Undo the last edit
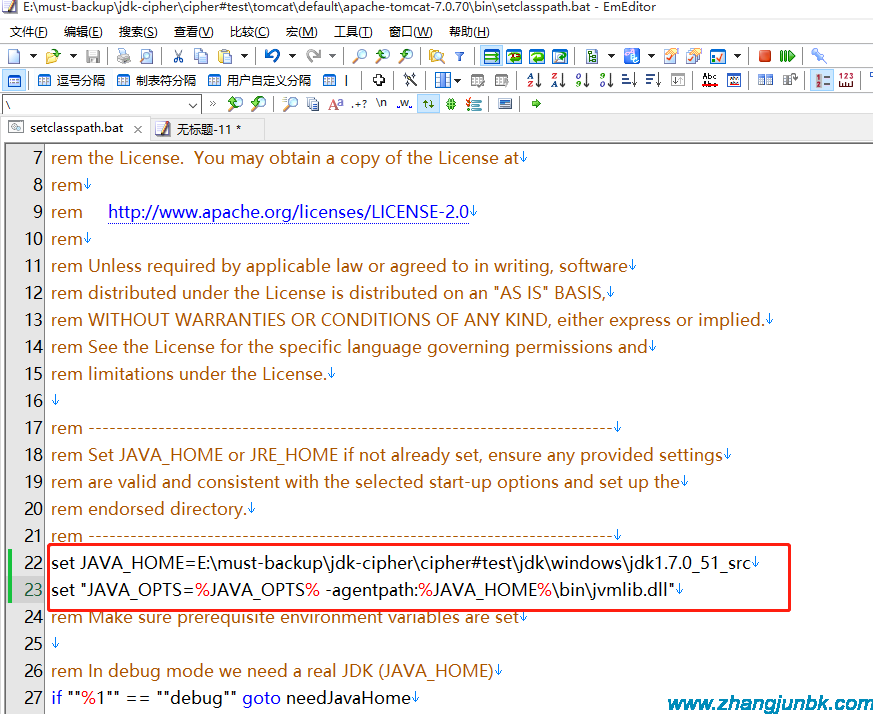The image size is (873, 714). 272,56
